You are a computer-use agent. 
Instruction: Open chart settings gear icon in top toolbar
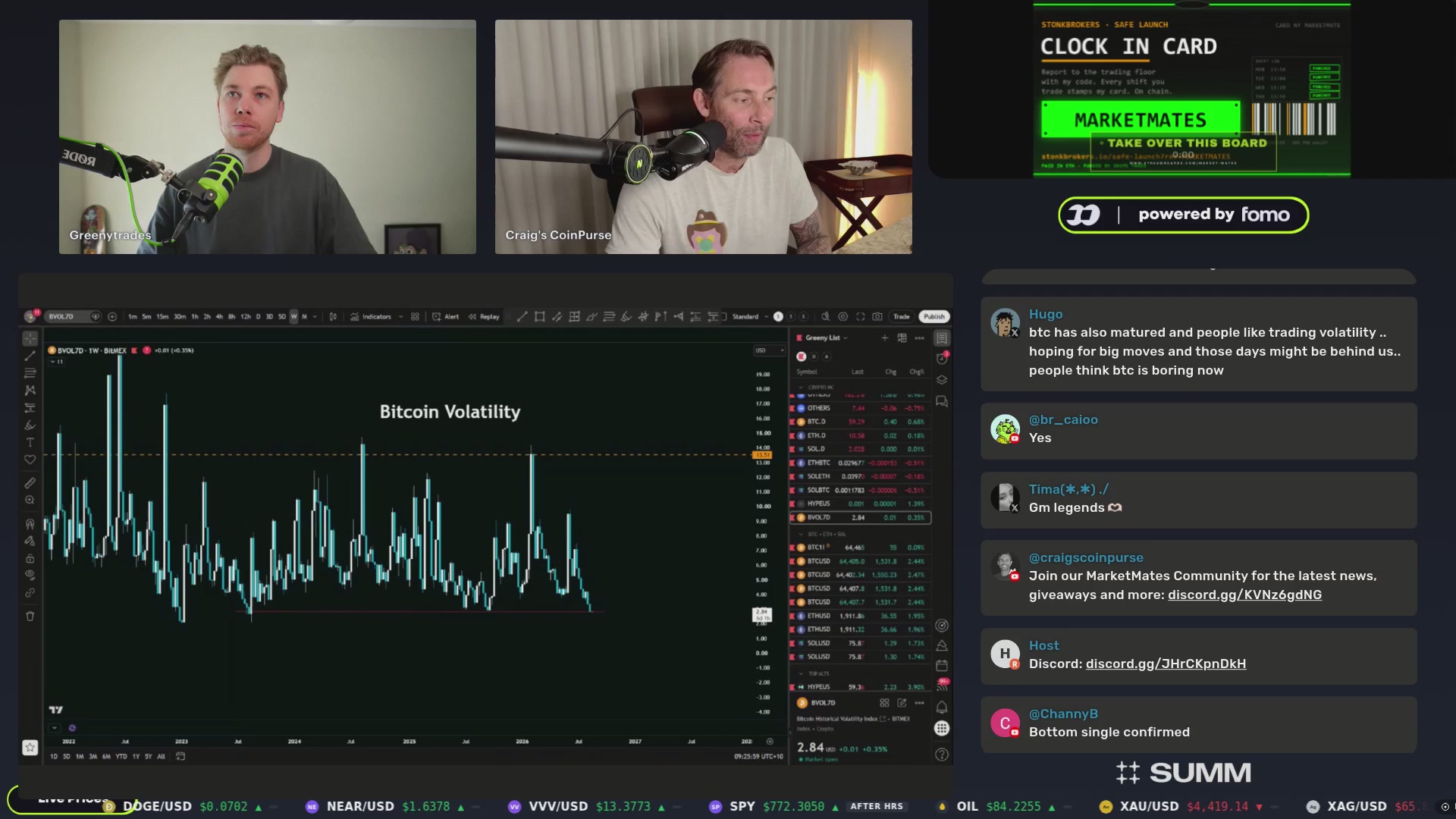(843, 316)
